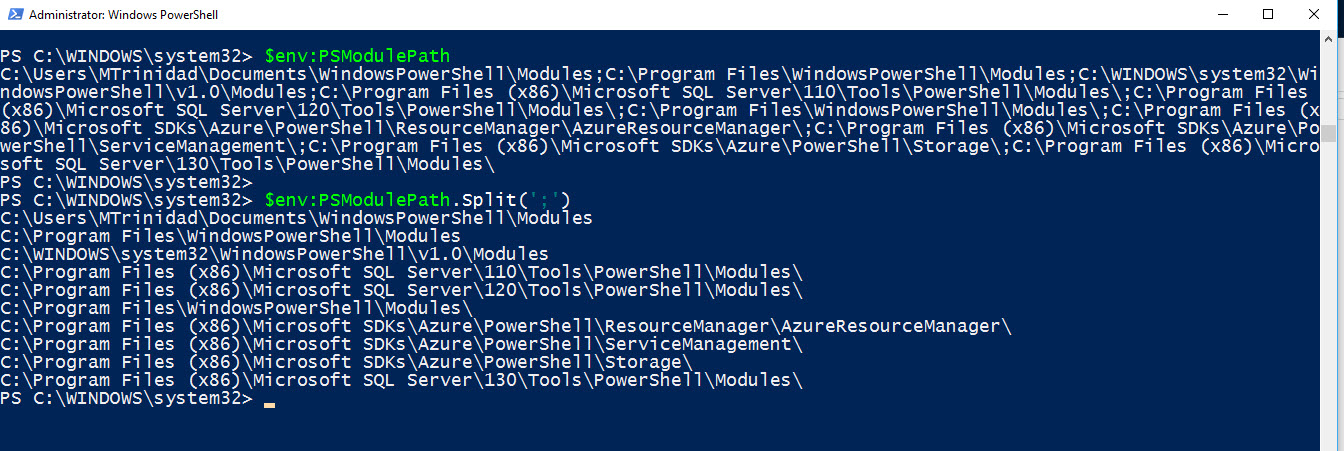Click the empty prompt line before Split command
The width and height of the screenshot is (1344, 451).
[127, 182]
